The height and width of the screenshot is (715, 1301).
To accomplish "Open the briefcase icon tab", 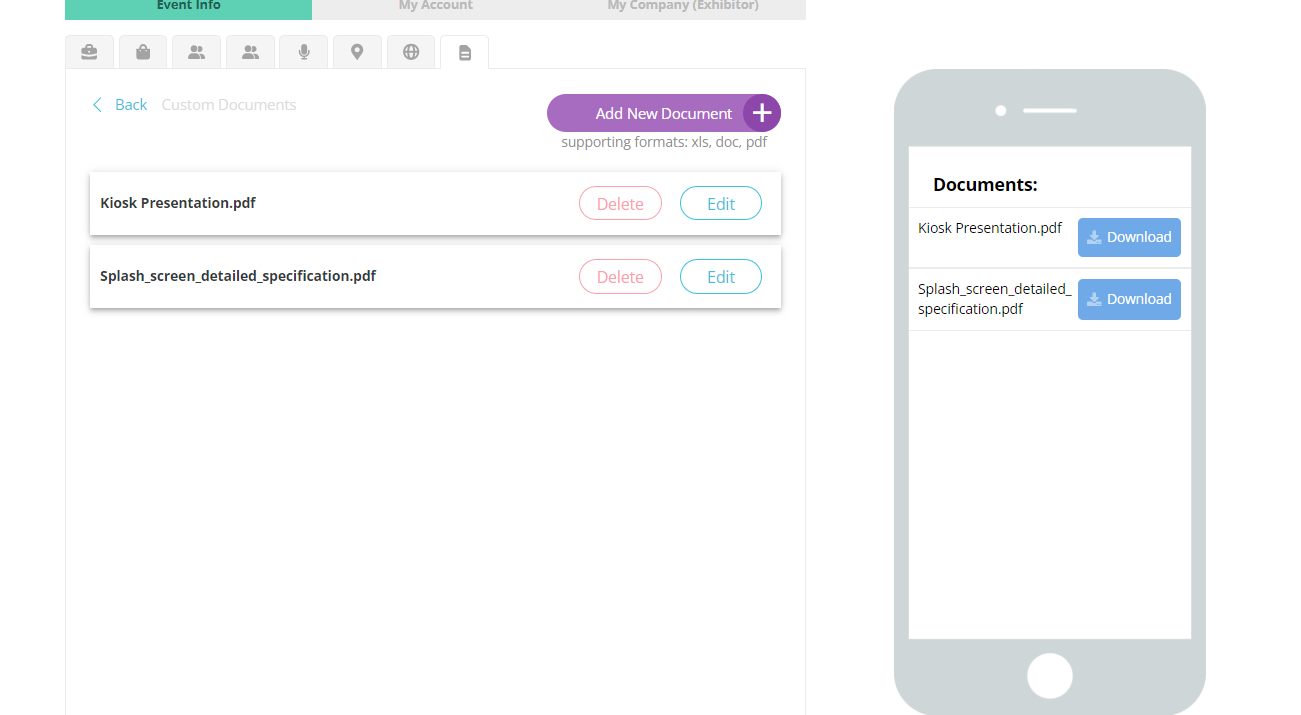I will click(x=90, y=52).
